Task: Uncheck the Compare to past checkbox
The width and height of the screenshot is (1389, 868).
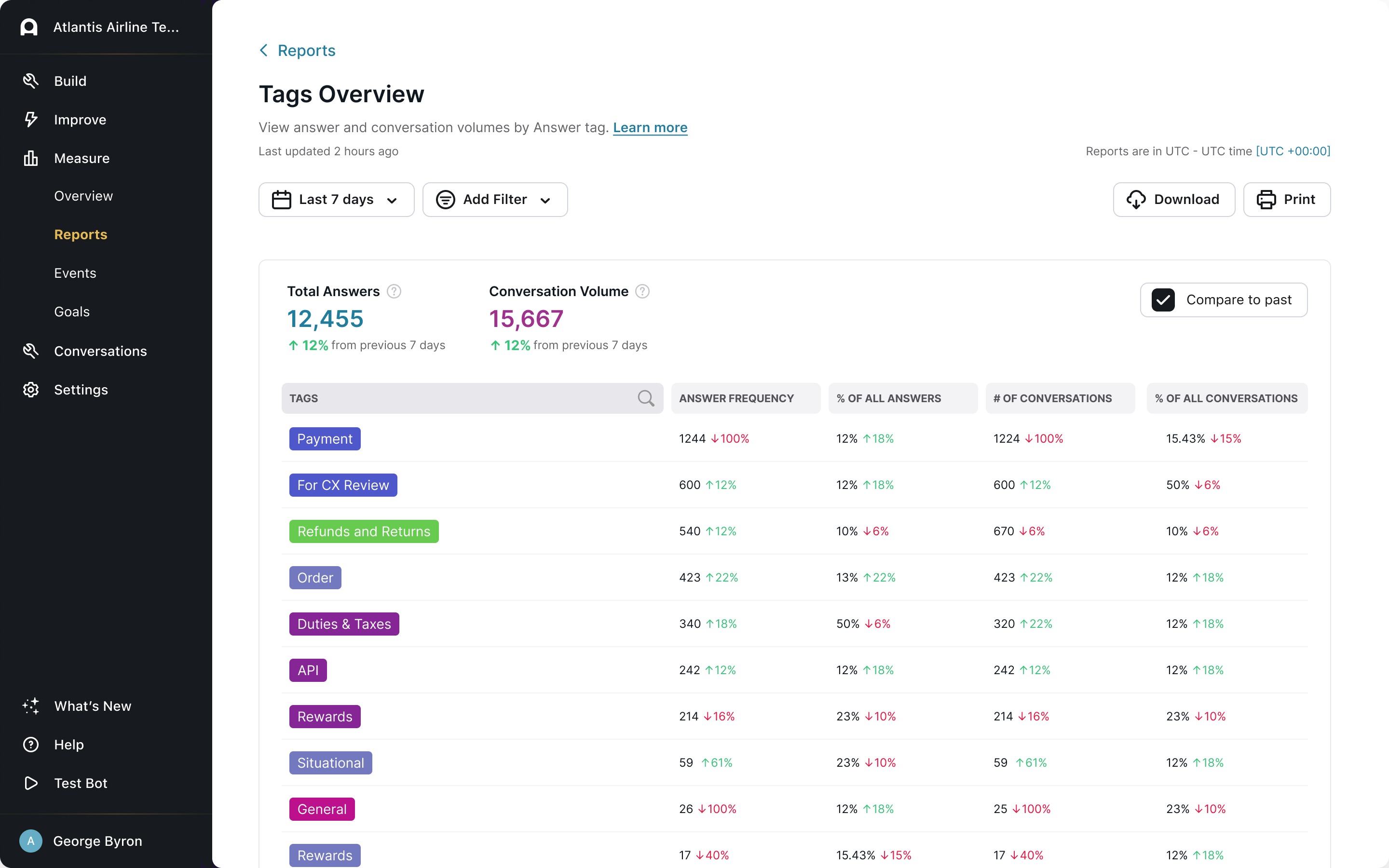Action: pos(1163,299)
